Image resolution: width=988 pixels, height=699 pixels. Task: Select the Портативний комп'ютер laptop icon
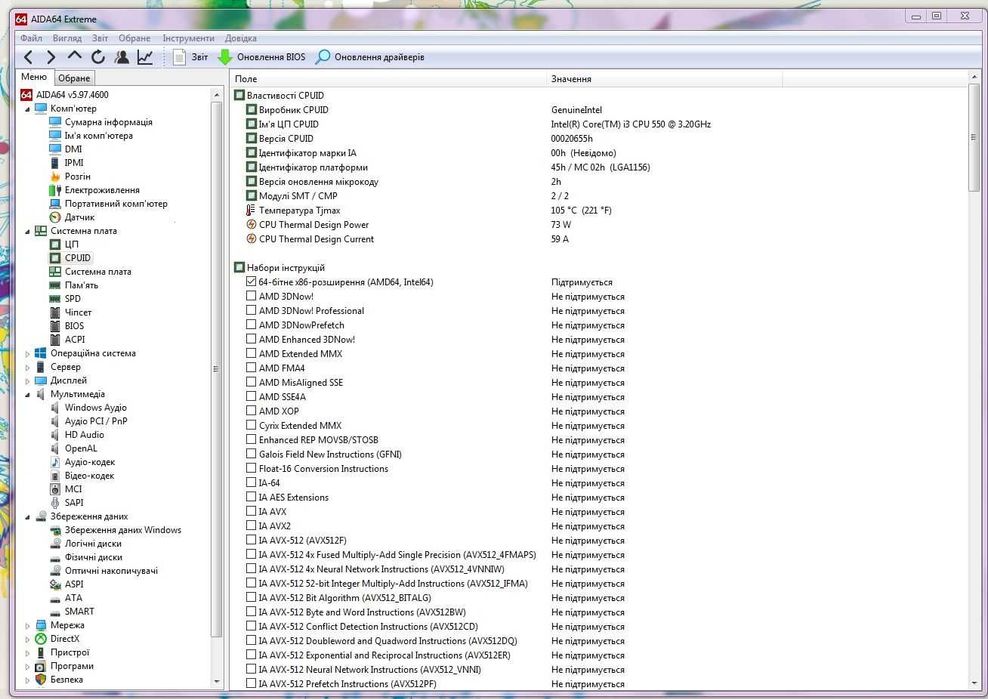point(55,204)
